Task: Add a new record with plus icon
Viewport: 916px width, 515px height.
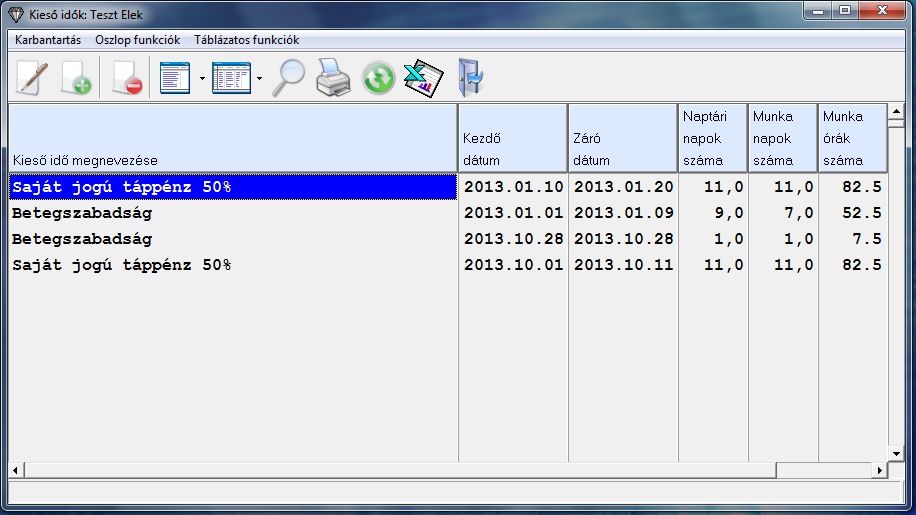Action: (x=76, y=77)
